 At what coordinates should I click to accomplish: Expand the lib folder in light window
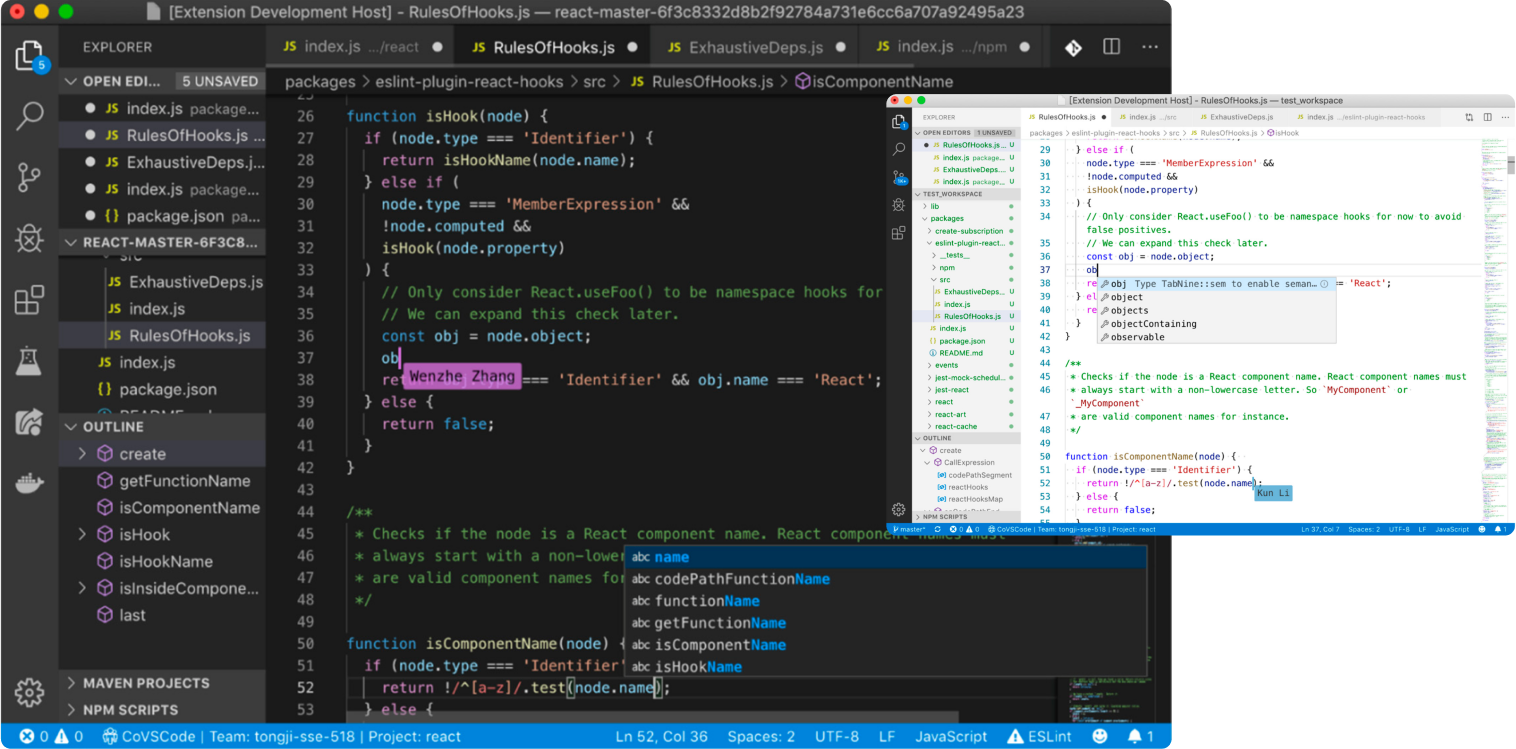(x=925, y=206)
